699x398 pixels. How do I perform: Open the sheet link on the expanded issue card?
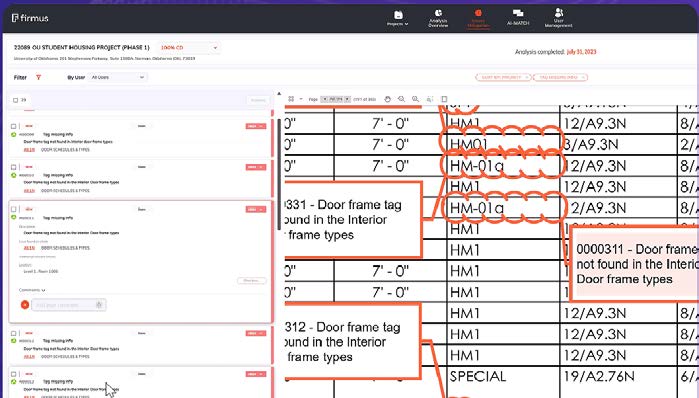(29, 248)
